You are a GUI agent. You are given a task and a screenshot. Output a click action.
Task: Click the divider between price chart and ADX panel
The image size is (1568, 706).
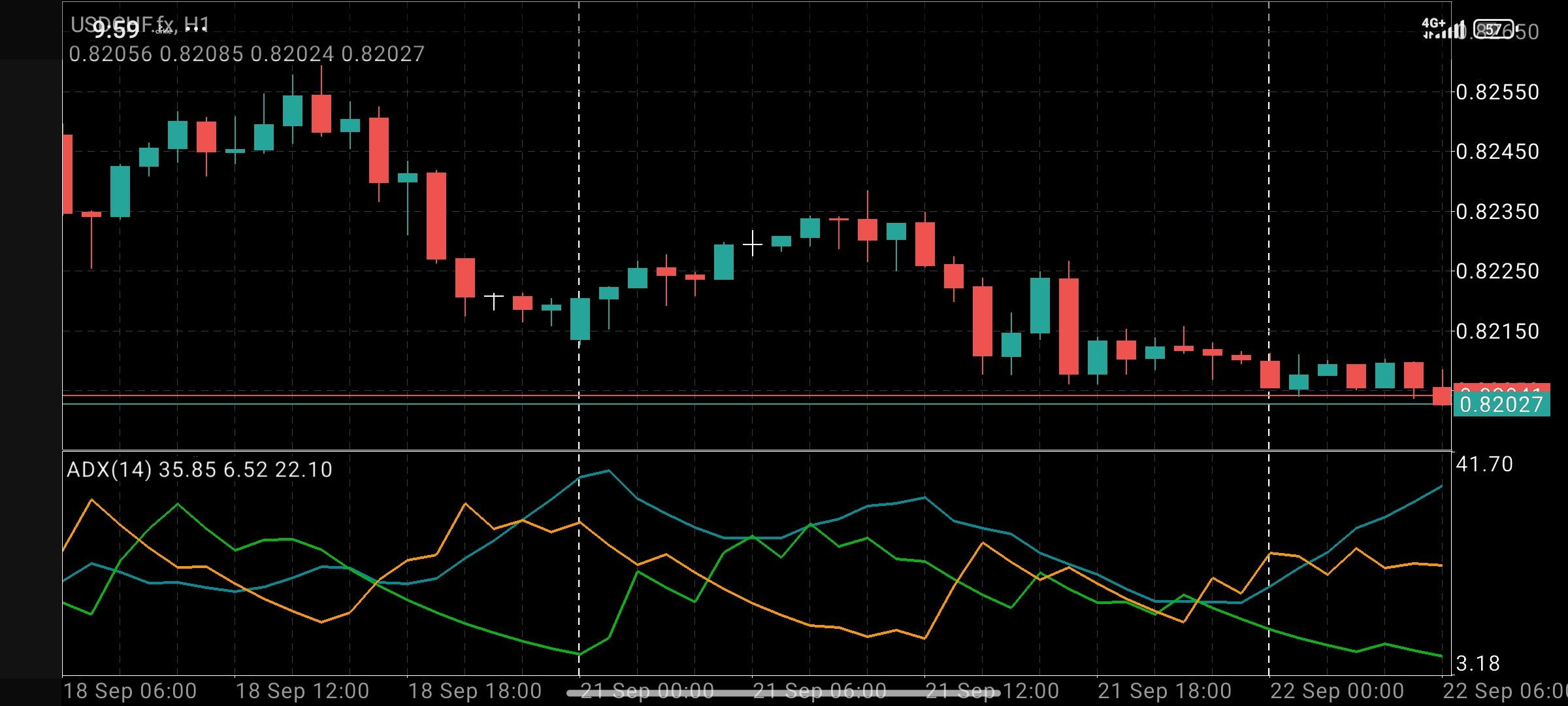pyautogui.click(x=757, y=450)
